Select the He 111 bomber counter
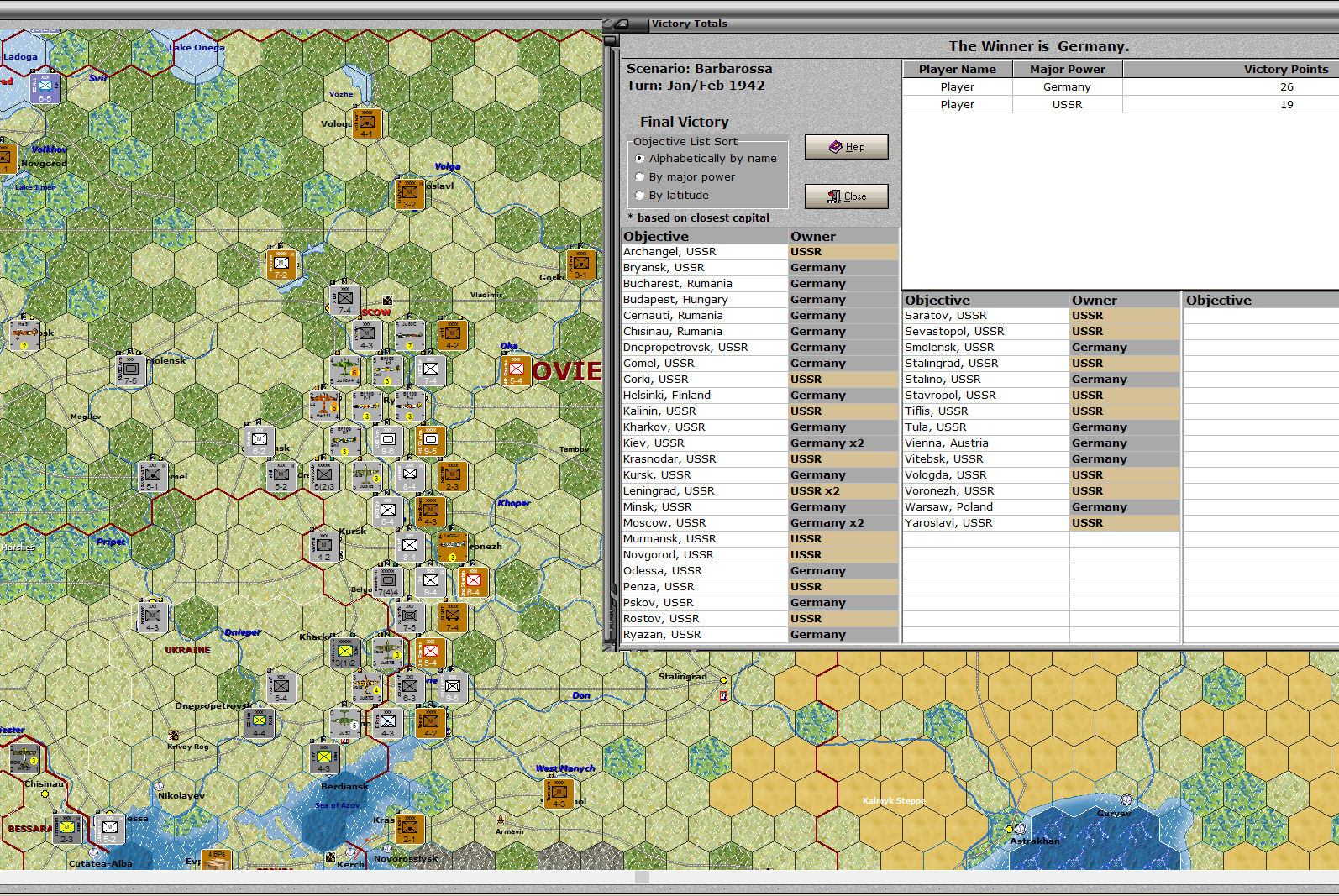Image resolution: width=1339 pixels, height=896 pixels. point(324,406)
